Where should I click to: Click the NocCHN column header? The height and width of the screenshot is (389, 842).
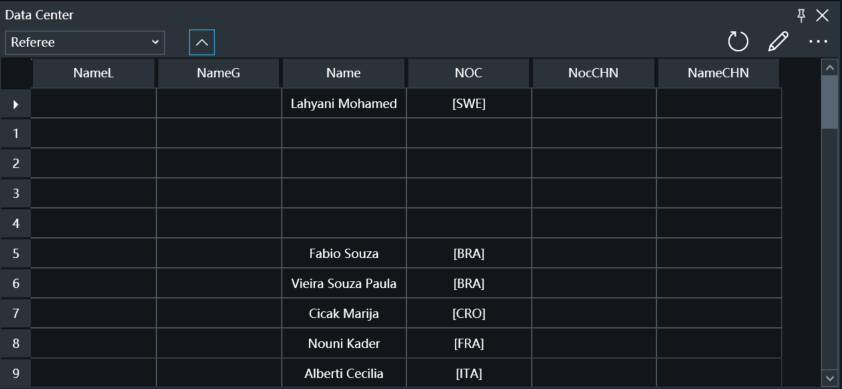(x=593, y=73)
